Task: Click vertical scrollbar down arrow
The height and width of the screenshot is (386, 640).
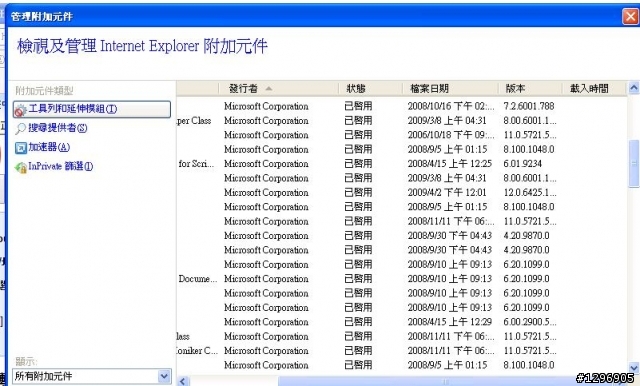Action: [634, 367]
